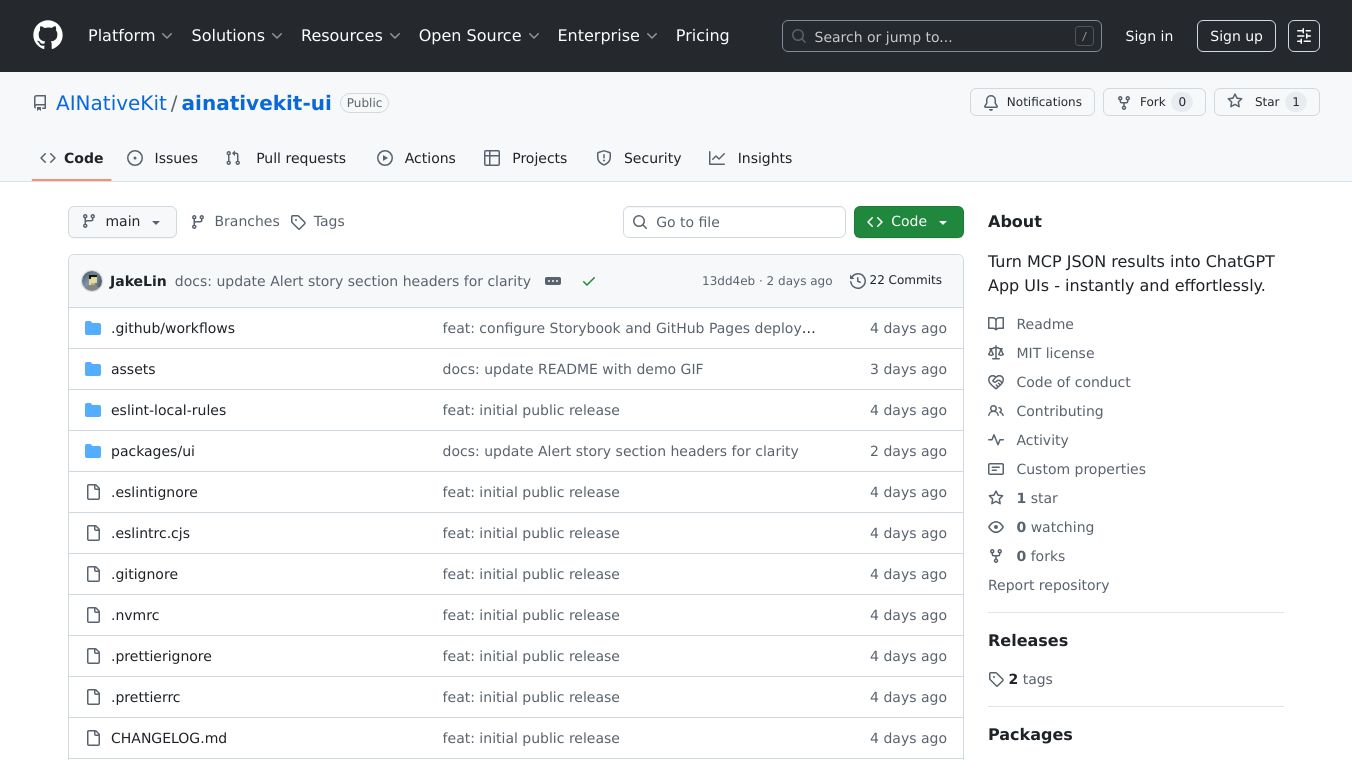The height and width of the screenshot is (760, 1352).
Task: Open the packages/ui folder
Action: 153,451
